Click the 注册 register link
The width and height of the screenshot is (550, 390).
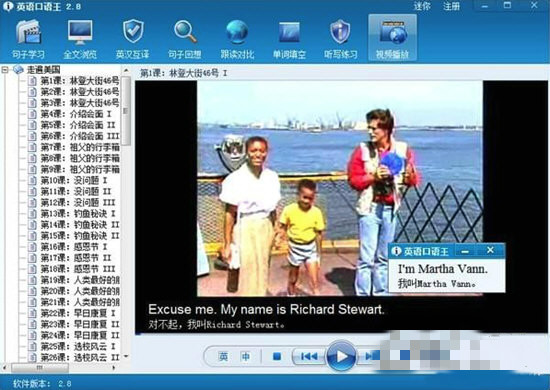point(451,6)
